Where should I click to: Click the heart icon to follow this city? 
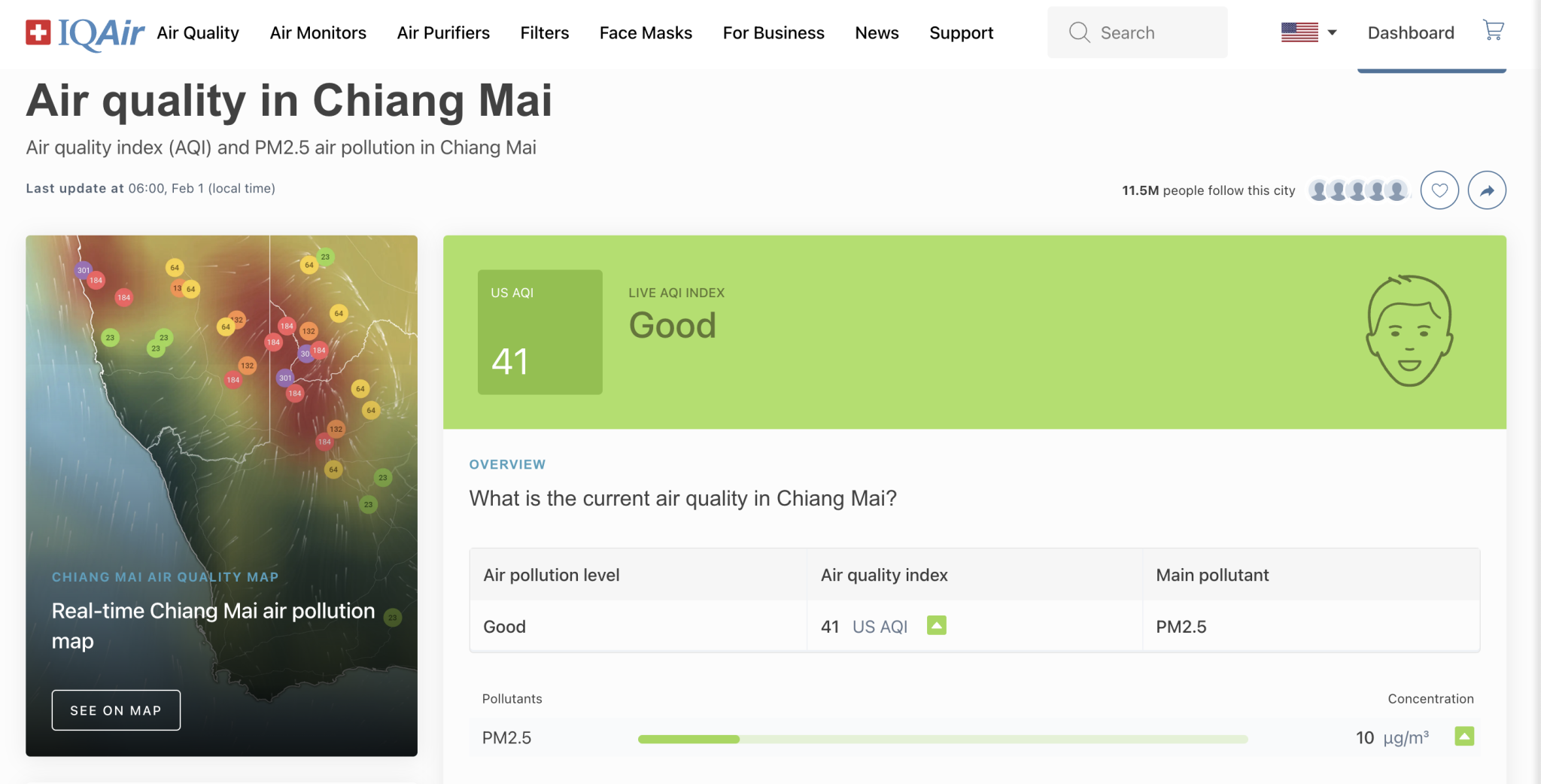click(1439, 190)
